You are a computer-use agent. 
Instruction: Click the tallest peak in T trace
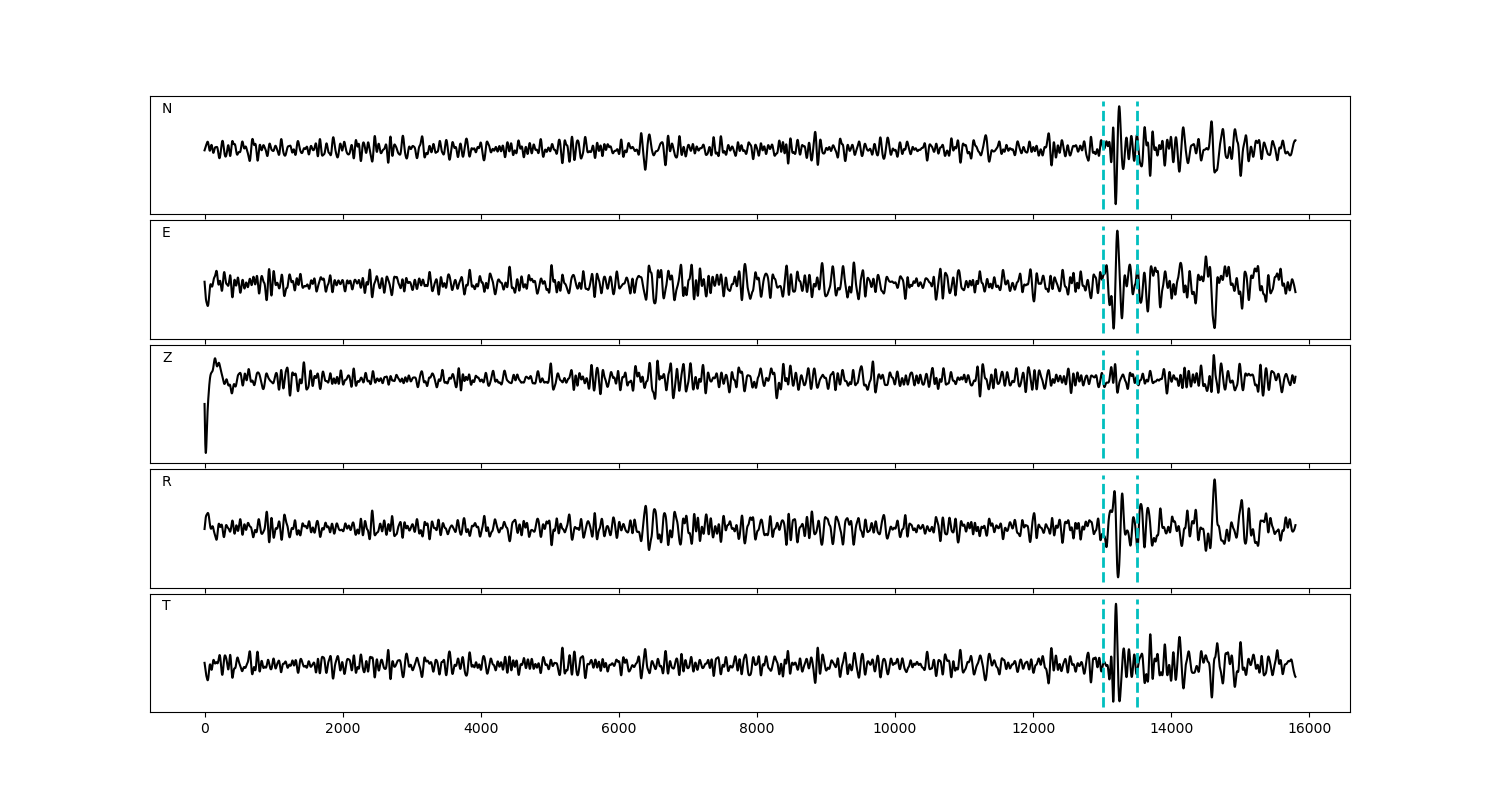(x=1116, y=605)
